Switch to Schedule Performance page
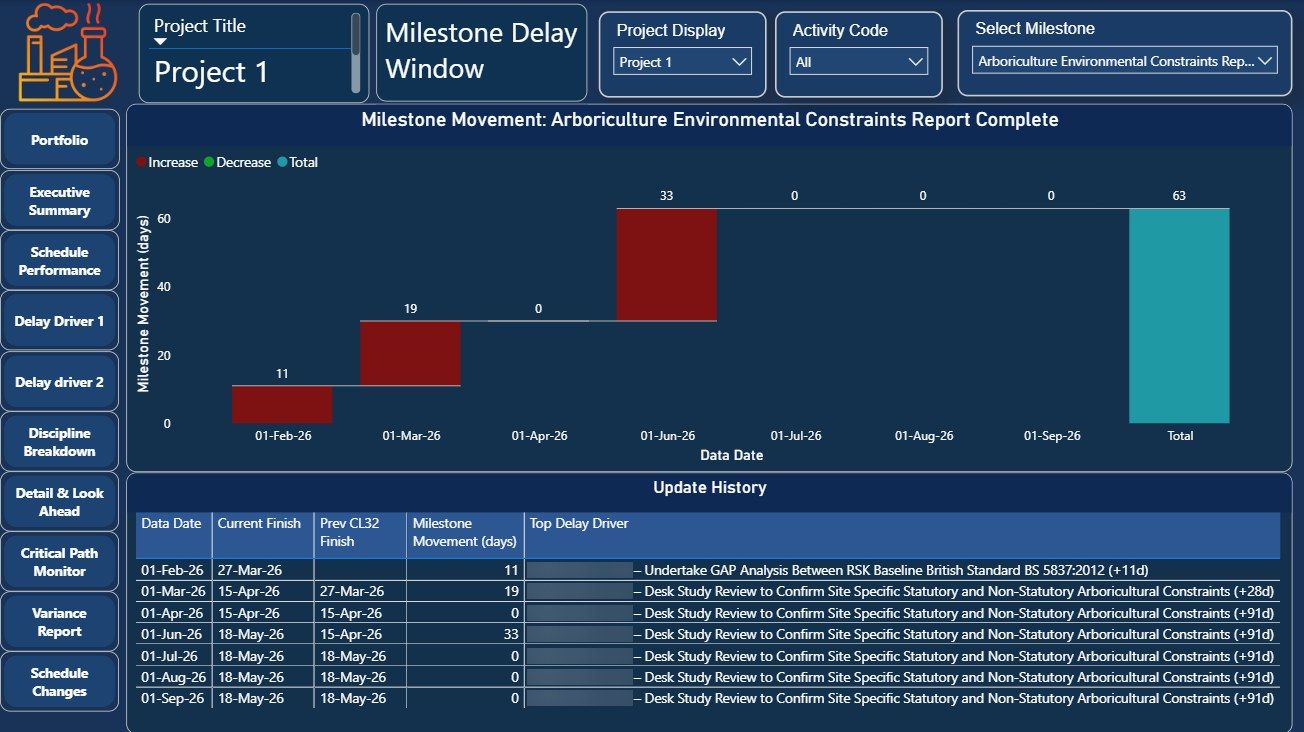Screen dimensions: 1304x732 [60, 261]
